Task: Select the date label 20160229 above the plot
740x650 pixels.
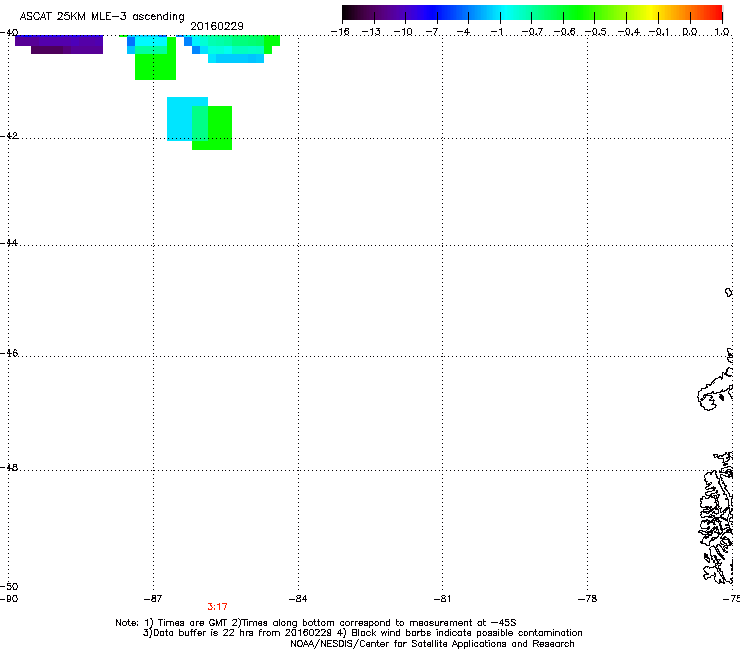Action: [217, 26]
